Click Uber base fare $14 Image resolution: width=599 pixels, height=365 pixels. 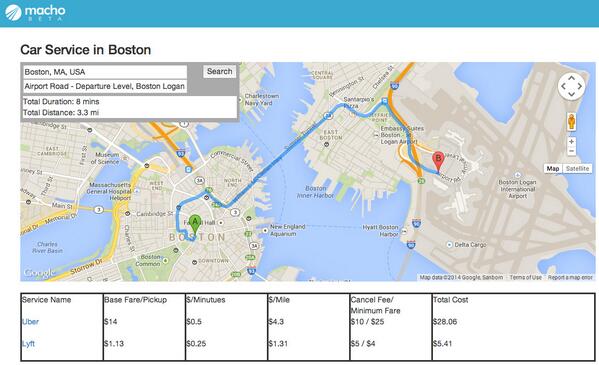110,322
